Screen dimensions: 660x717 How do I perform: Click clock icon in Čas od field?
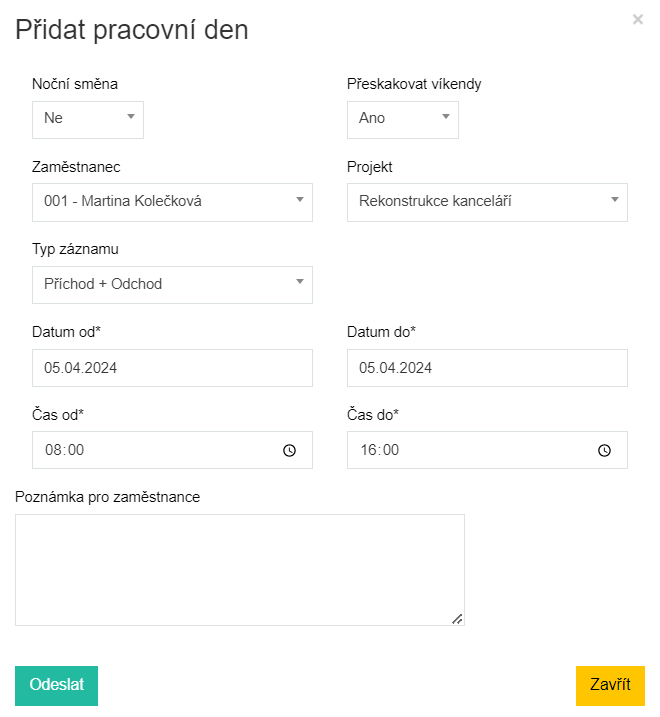pyautogui.click(x=290, y=450)
